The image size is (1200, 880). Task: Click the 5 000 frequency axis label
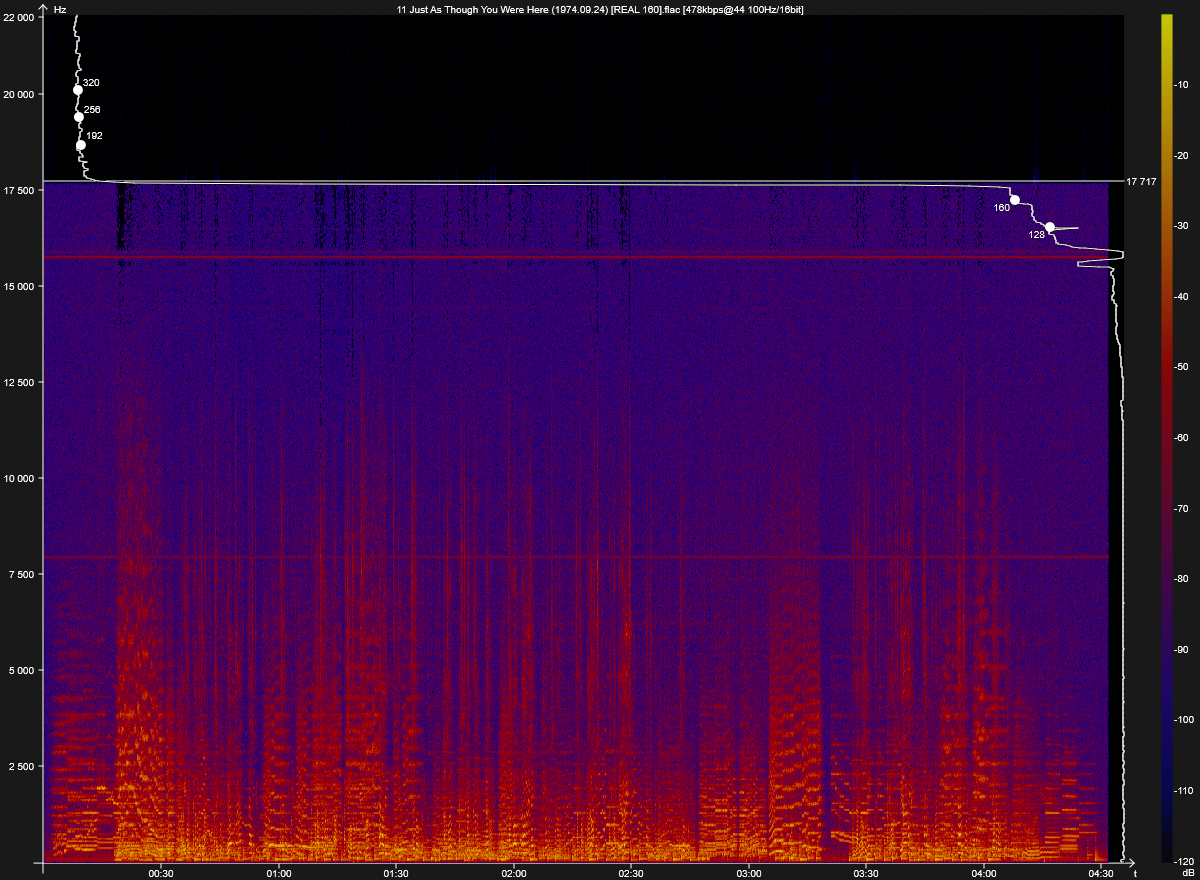[x=23, y=670]
